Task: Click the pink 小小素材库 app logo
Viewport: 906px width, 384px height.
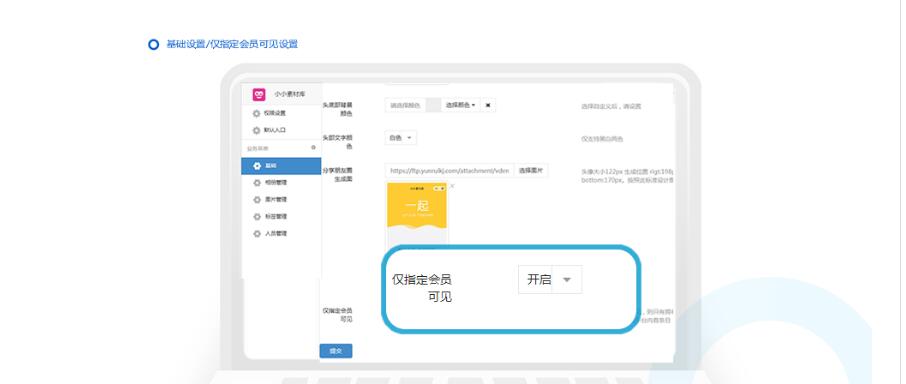Action: click(259, 94)
